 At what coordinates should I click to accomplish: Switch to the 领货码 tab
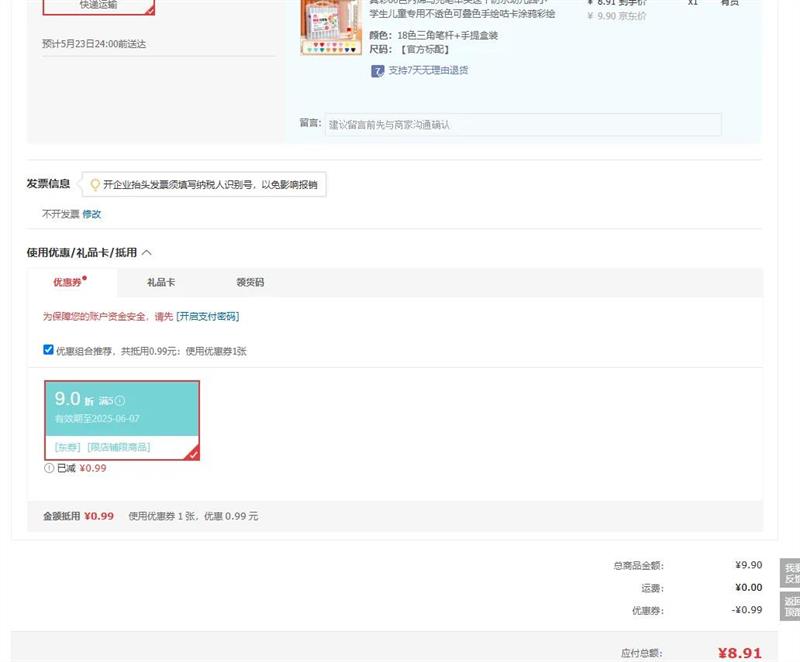(250, 283)
